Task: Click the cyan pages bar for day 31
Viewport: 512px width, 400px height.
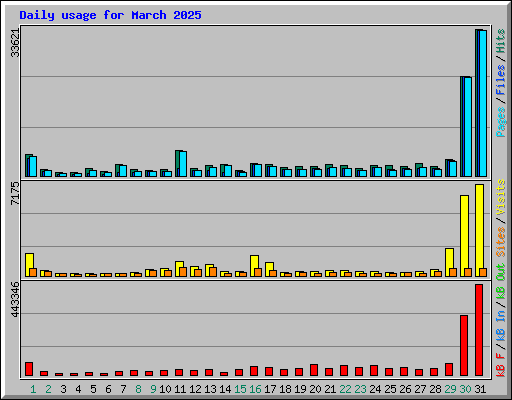Action: pos(483,103)
